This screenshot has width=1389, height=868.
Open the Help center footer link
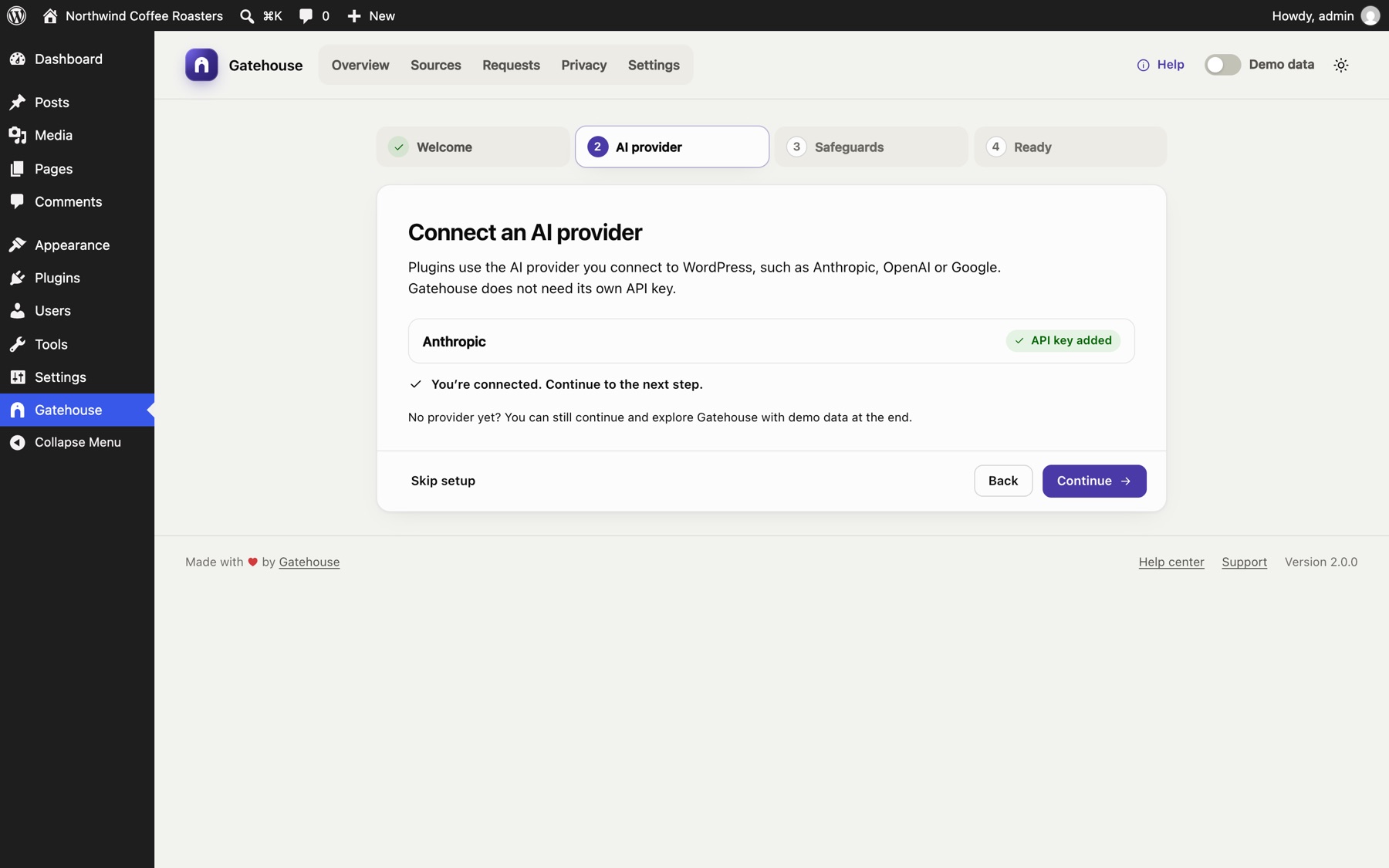(1171, 562)
